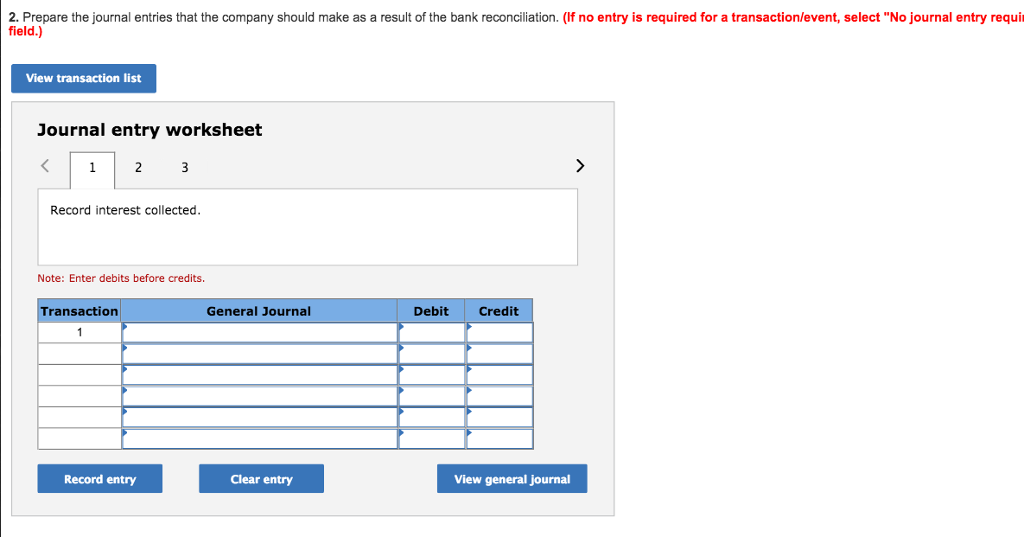Open the View transaction list panel
Screen dimensions: 1024x537
[84, 78]
